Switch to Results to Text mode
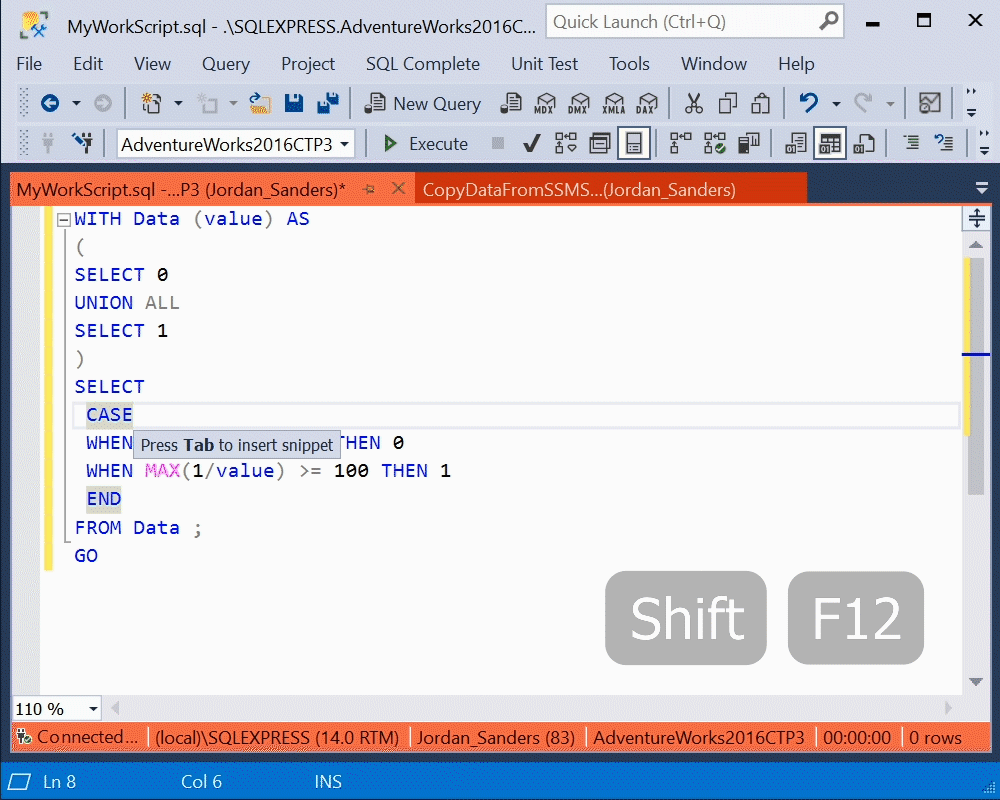The image size is (1000, 800). coord(796,143)
